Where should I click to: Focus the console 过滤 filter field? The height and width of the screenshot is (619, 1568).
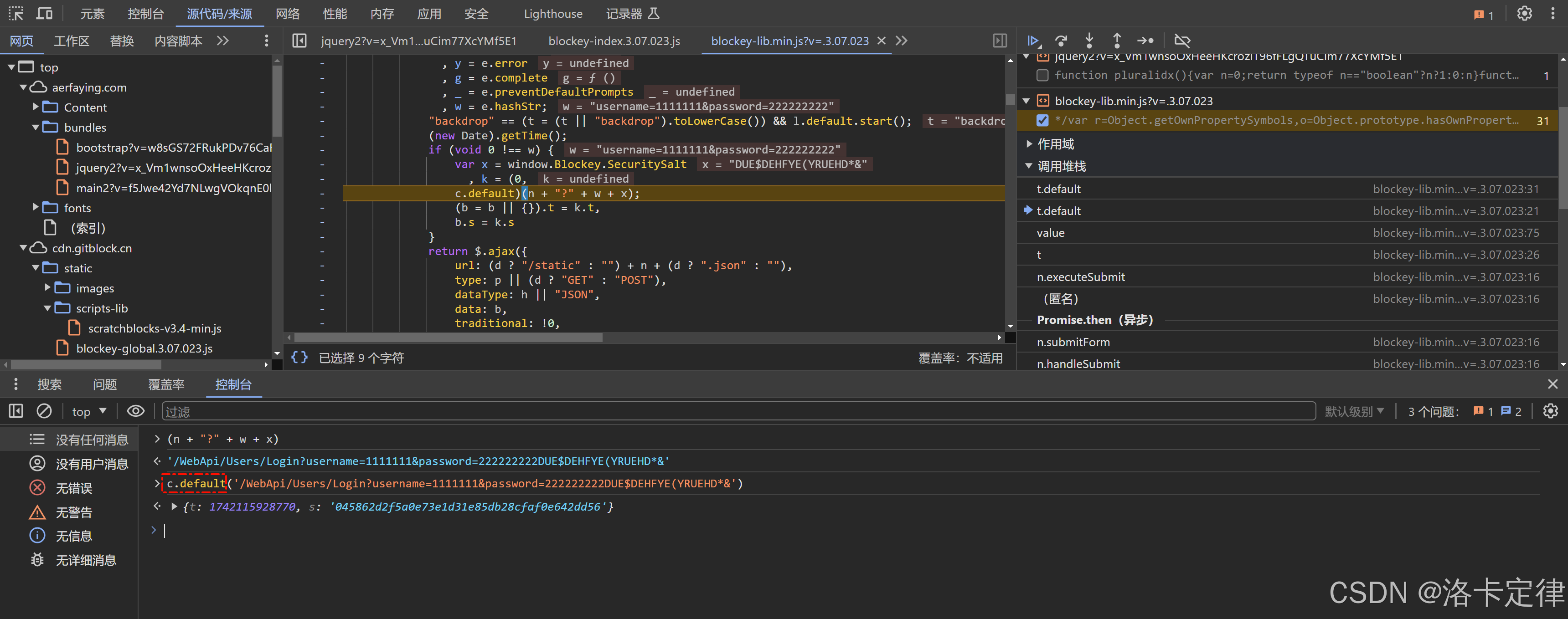(x=730, y=412)
